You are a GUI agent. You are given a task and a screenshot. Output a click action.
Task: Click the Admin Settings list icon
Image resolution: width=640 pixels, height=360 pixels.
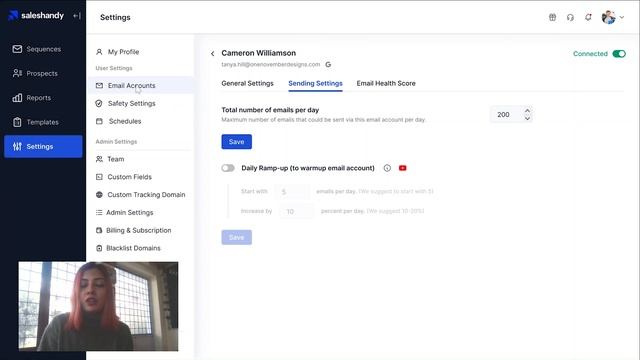point(99,213)
